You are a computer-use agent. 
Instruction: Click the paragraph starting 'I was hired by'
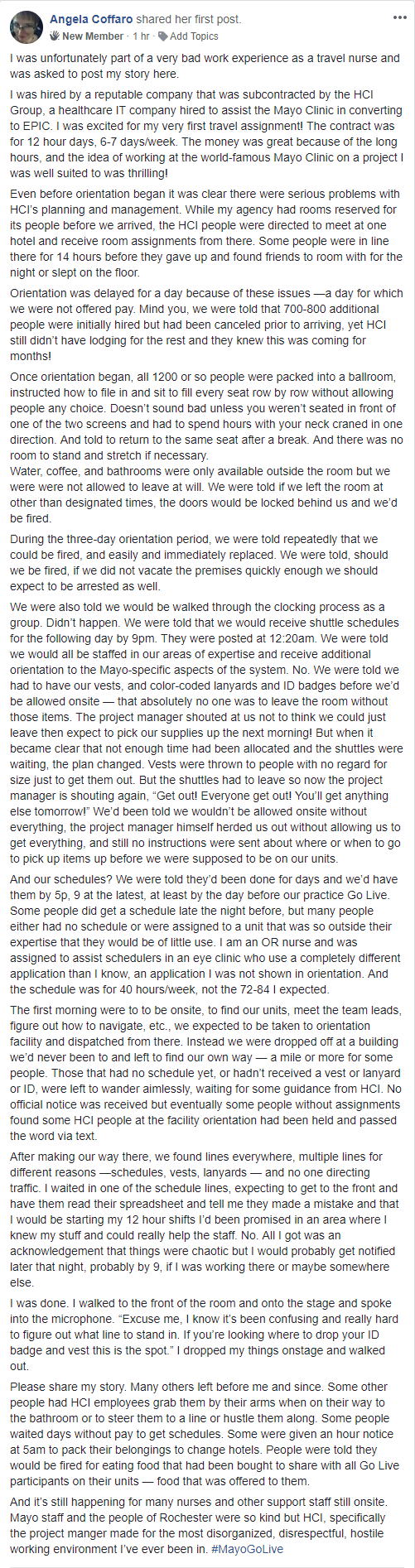206,135
